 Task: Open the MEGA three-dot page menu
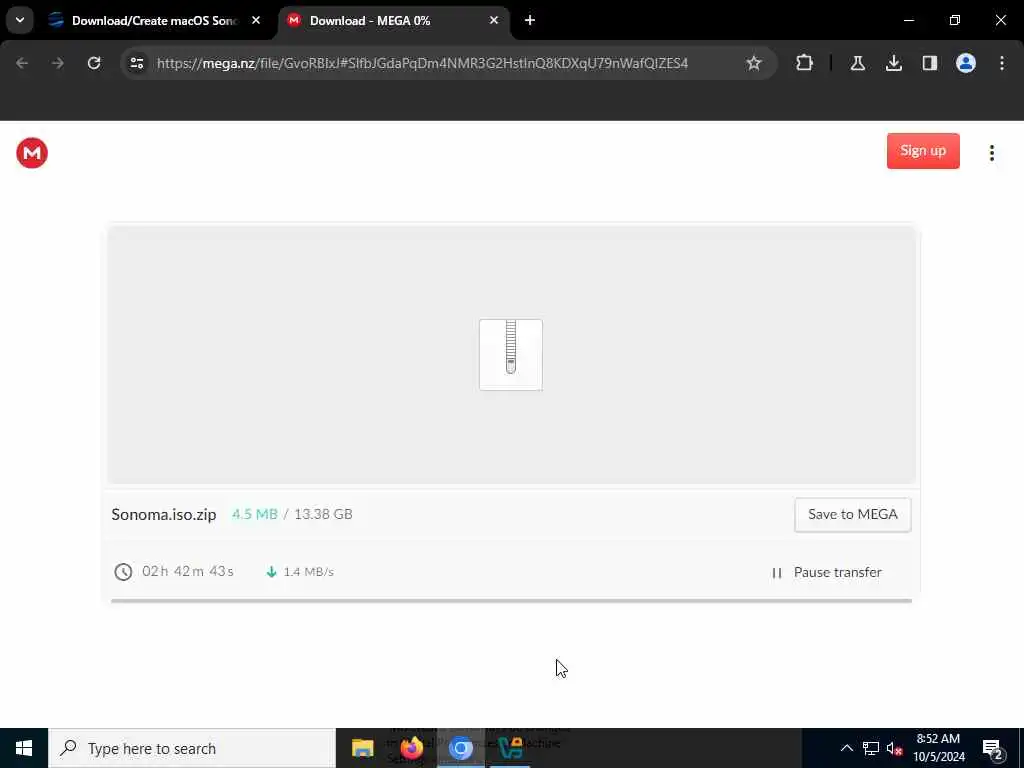click(991, 153)
